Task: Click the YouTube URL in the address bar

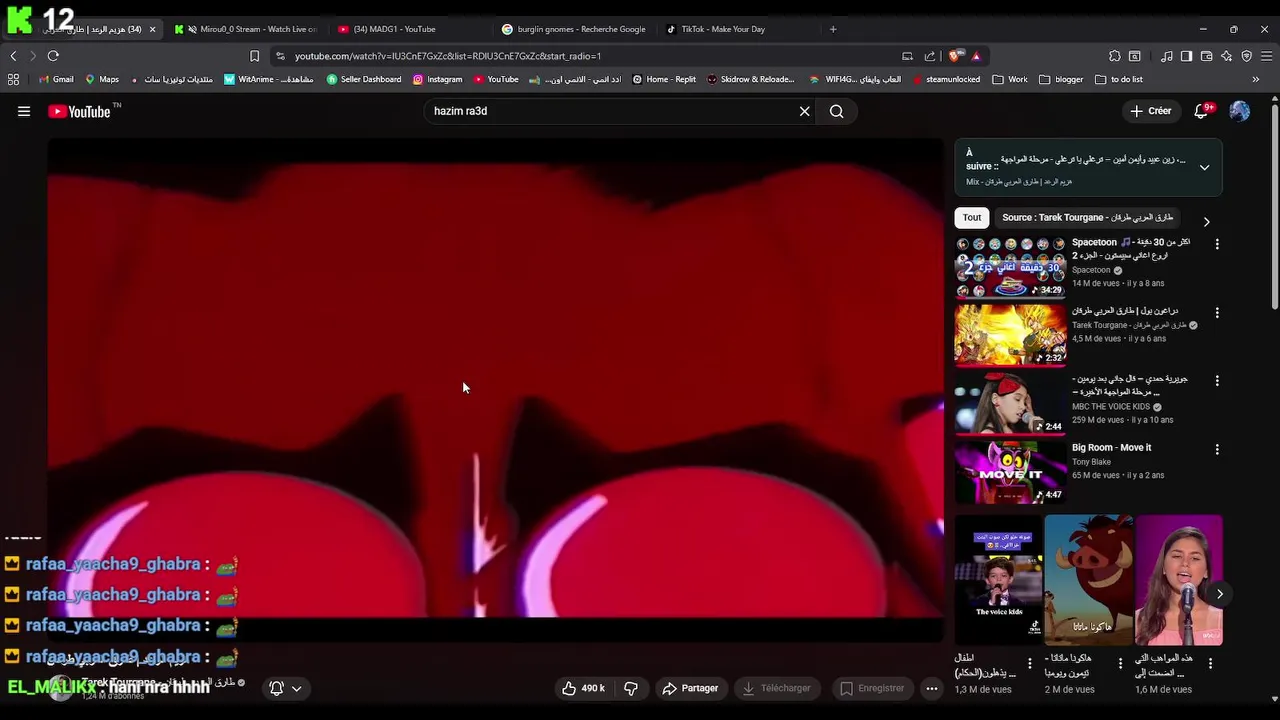Action: coord(448,56)
